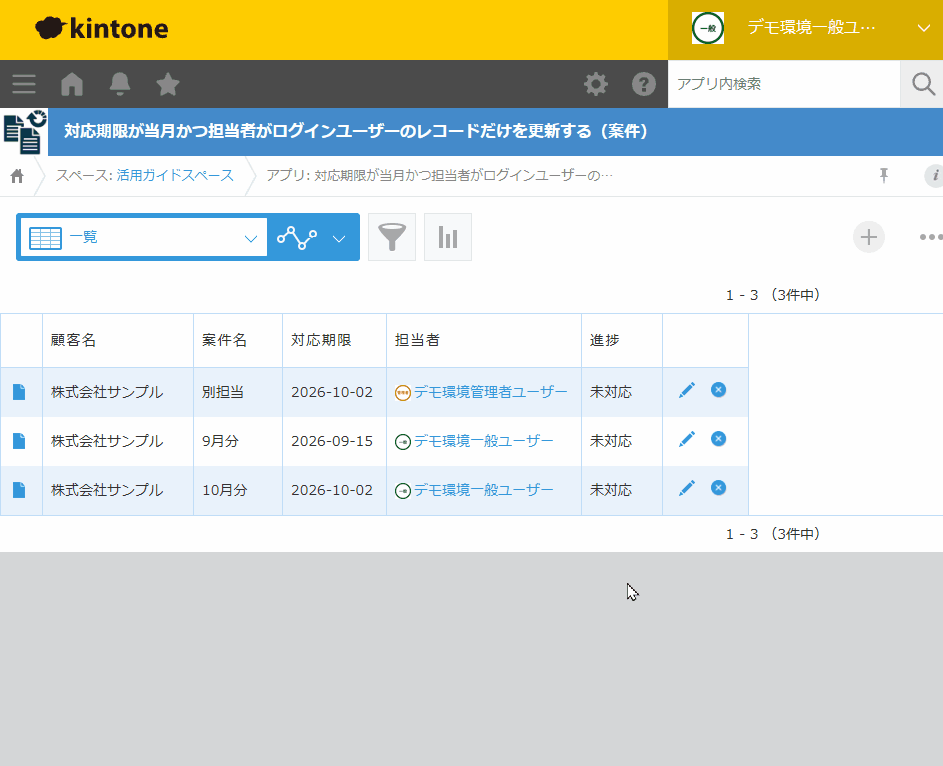Open the options ellipsis menu

point(931,237)
